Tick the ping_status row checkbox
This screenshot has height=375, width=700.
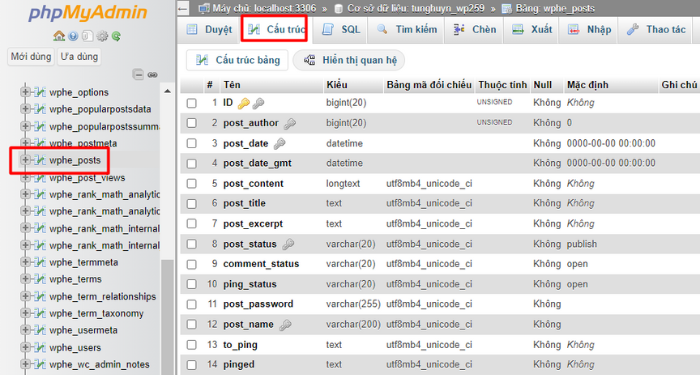(x=192, y=284)
